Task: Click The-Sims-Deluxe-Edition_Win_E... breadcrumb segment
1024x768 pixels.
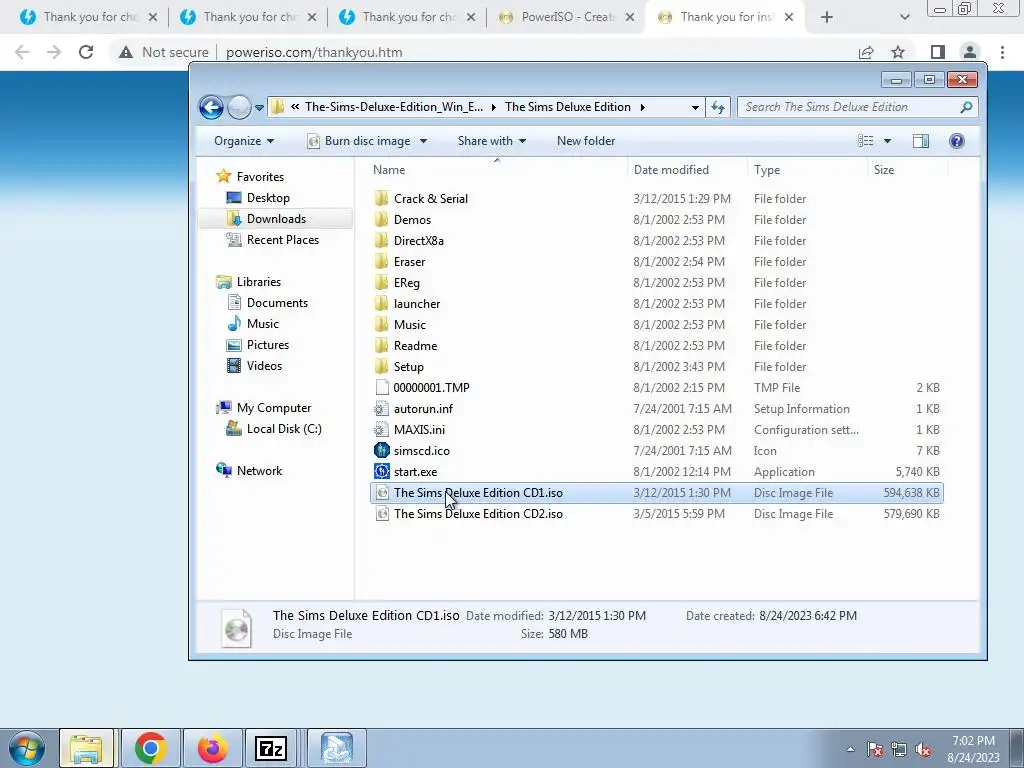Action: point(394,107)
